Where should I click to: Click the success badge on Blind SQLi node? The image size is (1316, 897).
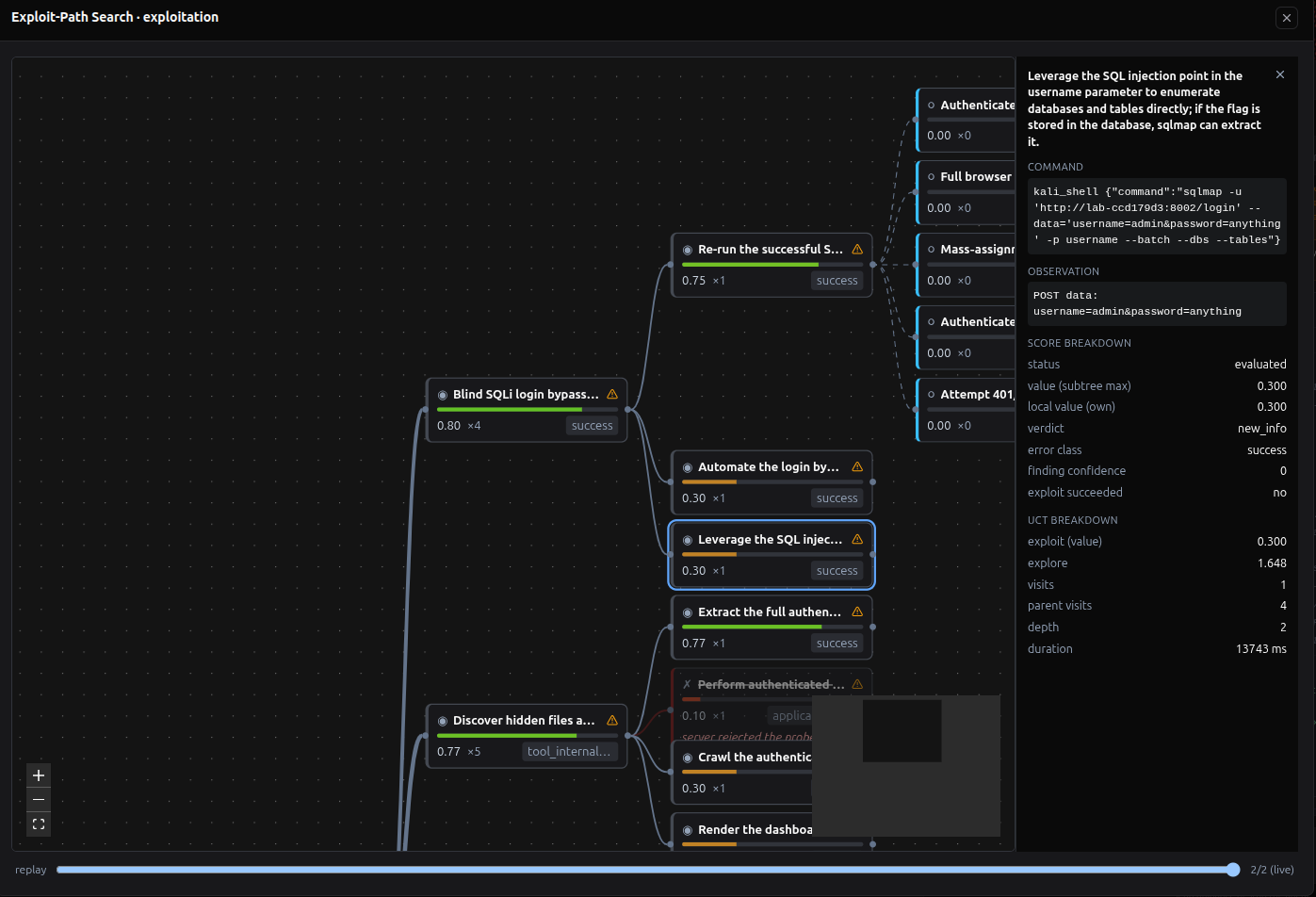(x=593, y=426)
